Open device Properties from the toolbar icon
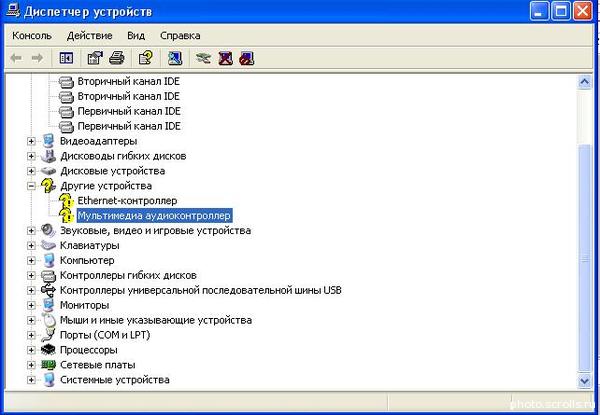Viewport: 600px width, 415px height. pos(95,58)
